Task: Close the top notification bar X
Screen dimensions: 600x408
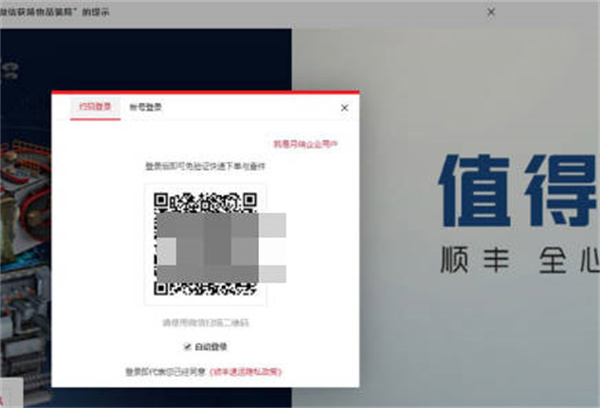Action: point(491,12)
